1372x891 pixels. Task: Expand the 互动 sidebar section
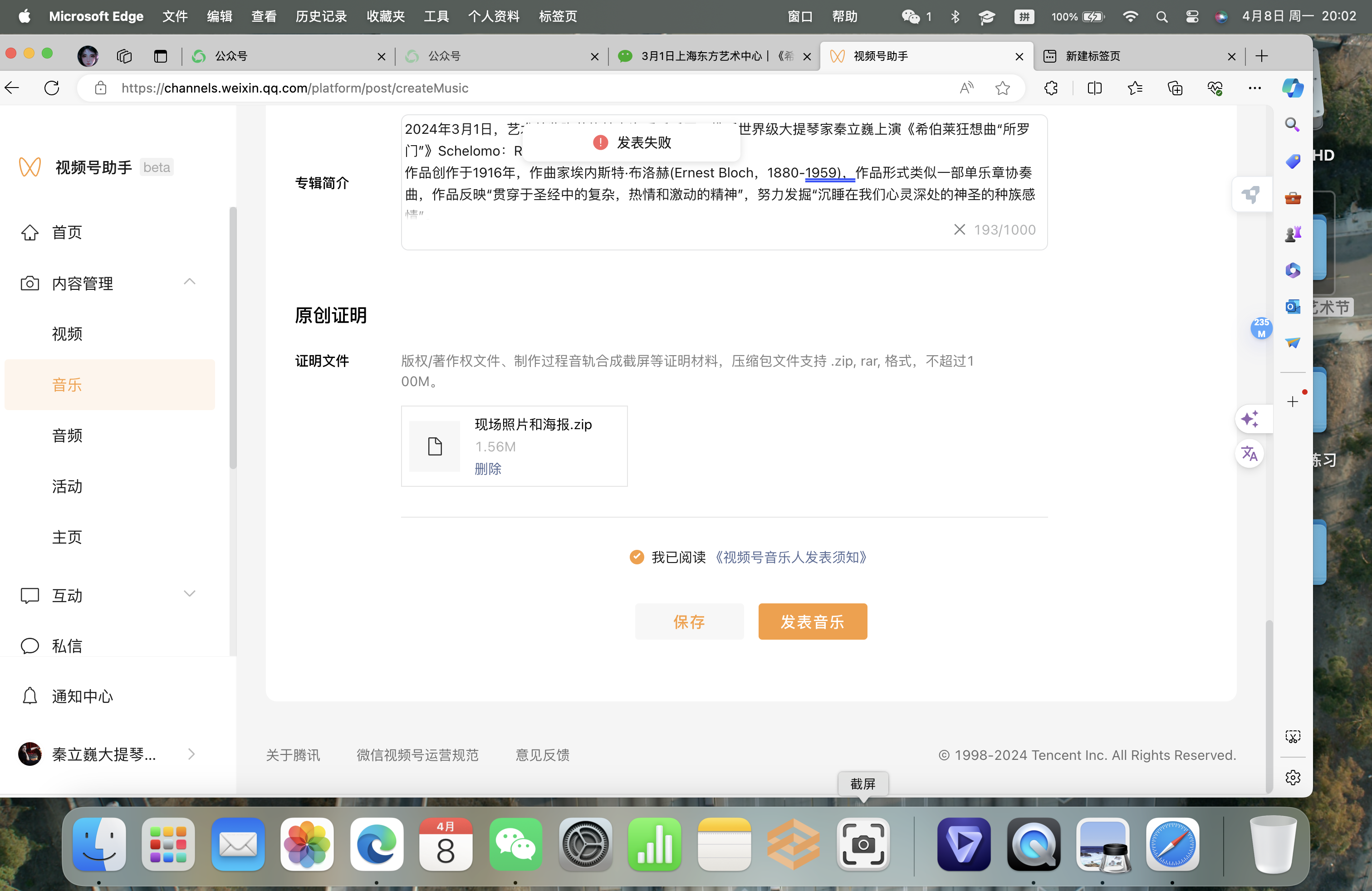pyautogui.click(x=189, y=594)
